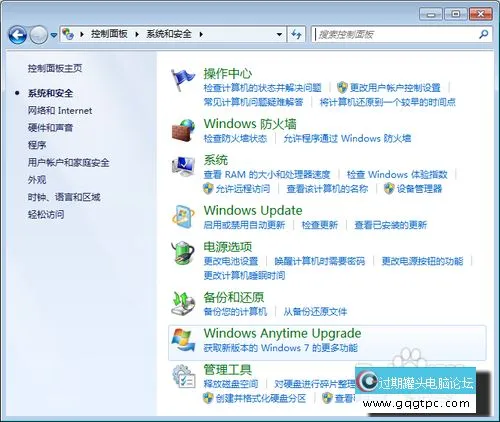Open 设备管理器
Screen dimensions: 500x422
pos(419,189)
